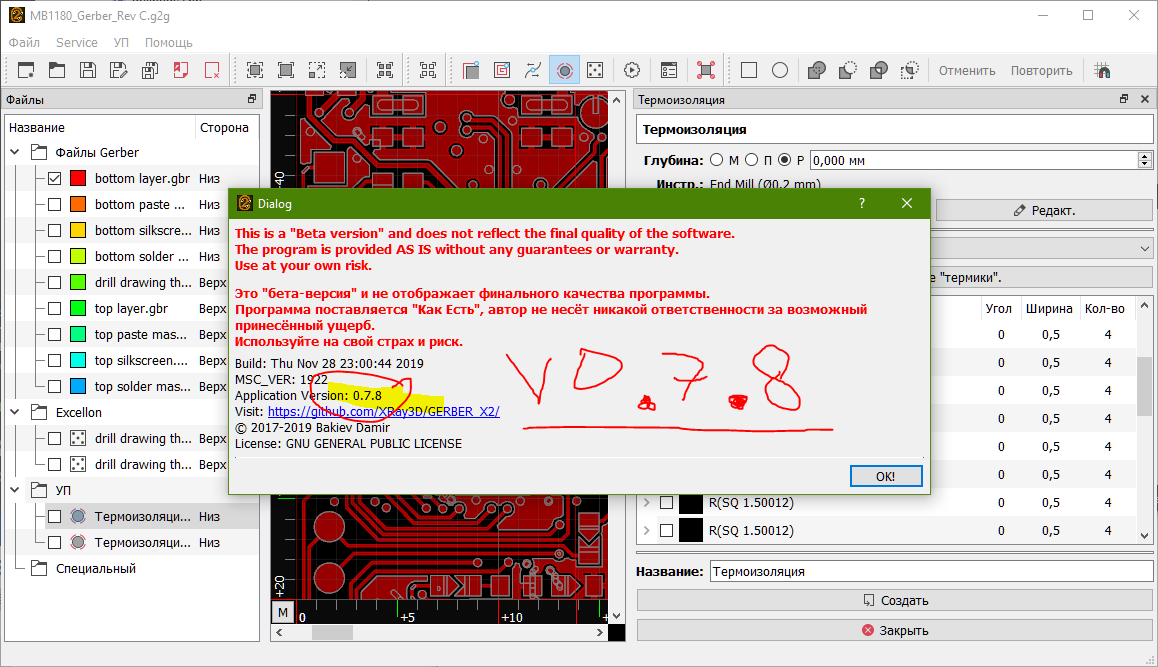This screenshot has width=1158, height=667.
Task: Select the rectangle shape tool
Action: pos(749,70)
